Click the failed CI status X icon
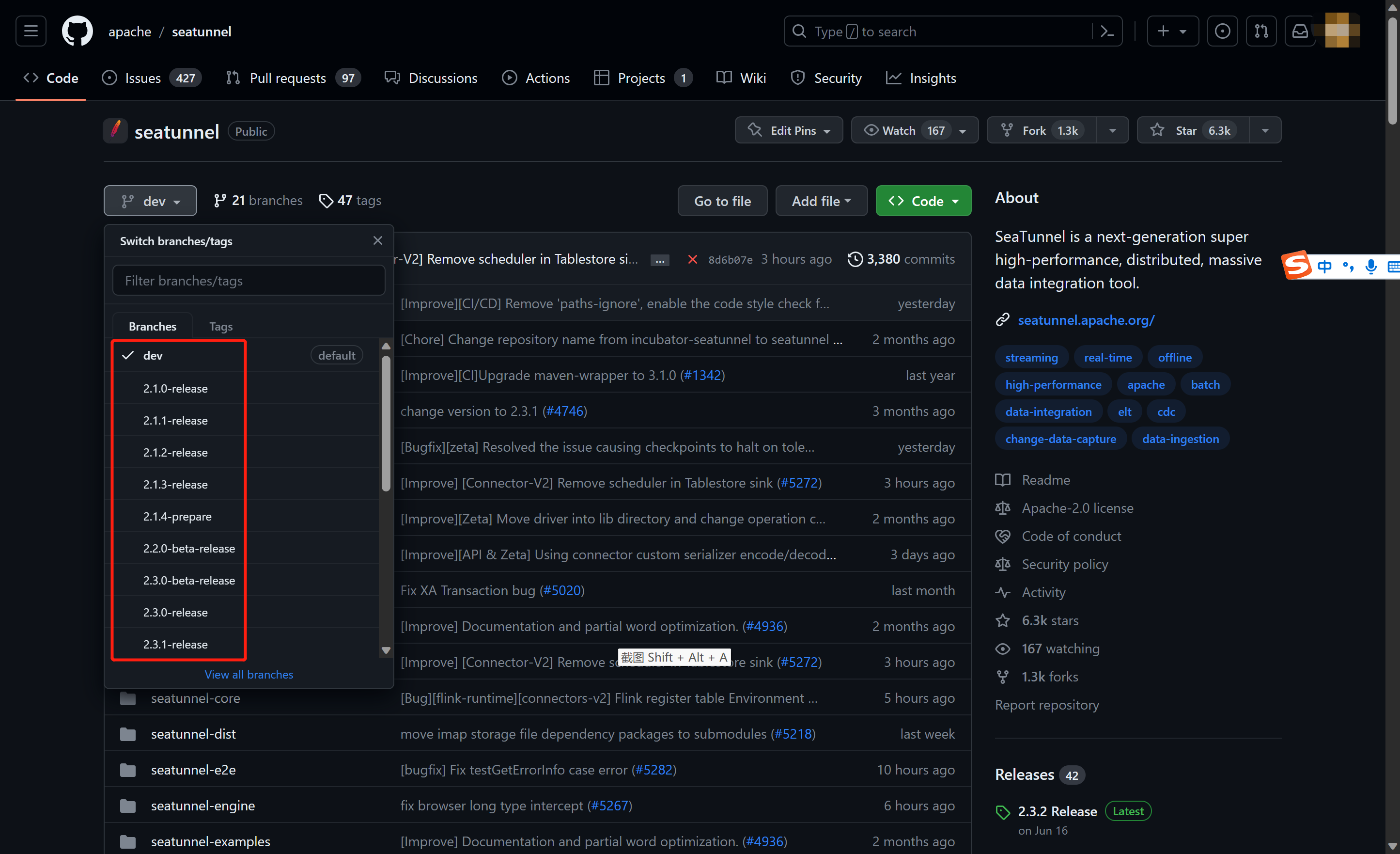Viewport: 1400px width, 854px height. pos(692,260)
